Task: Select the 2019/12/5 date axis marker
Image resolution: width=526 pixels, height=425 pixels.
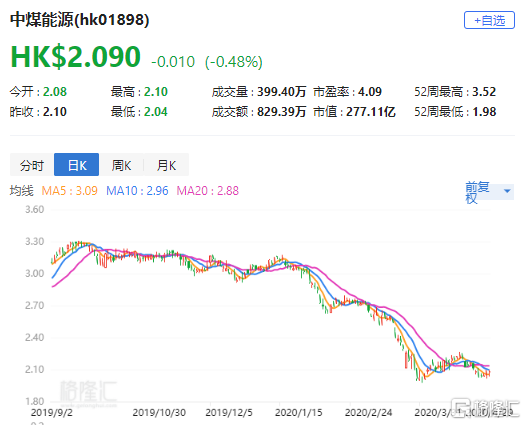Action: click(x=229, y=412)
